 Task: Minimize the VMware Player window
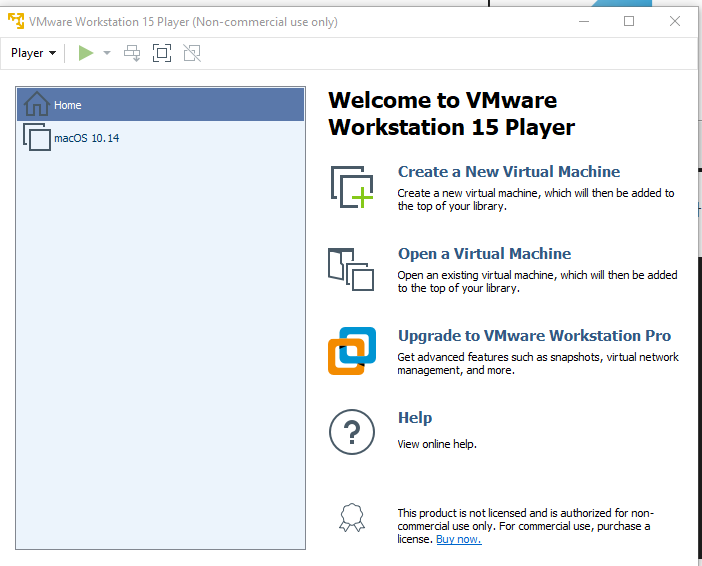click(584, 21)
